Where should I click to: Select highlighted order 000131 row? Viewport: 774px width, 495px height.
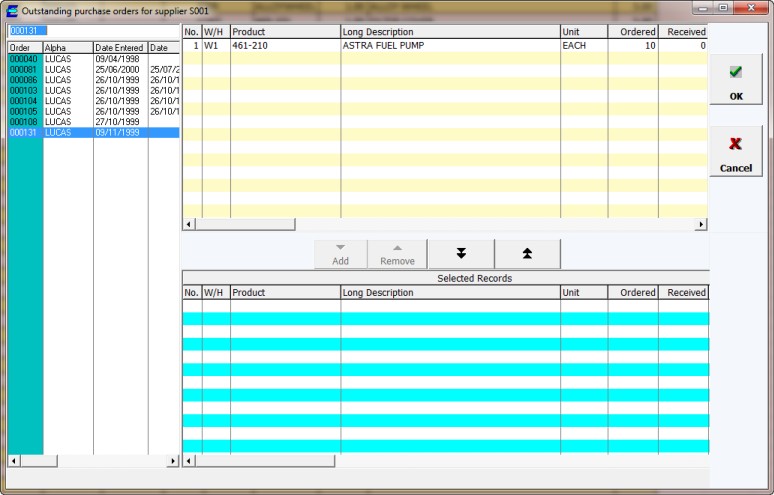click(94, 132)
